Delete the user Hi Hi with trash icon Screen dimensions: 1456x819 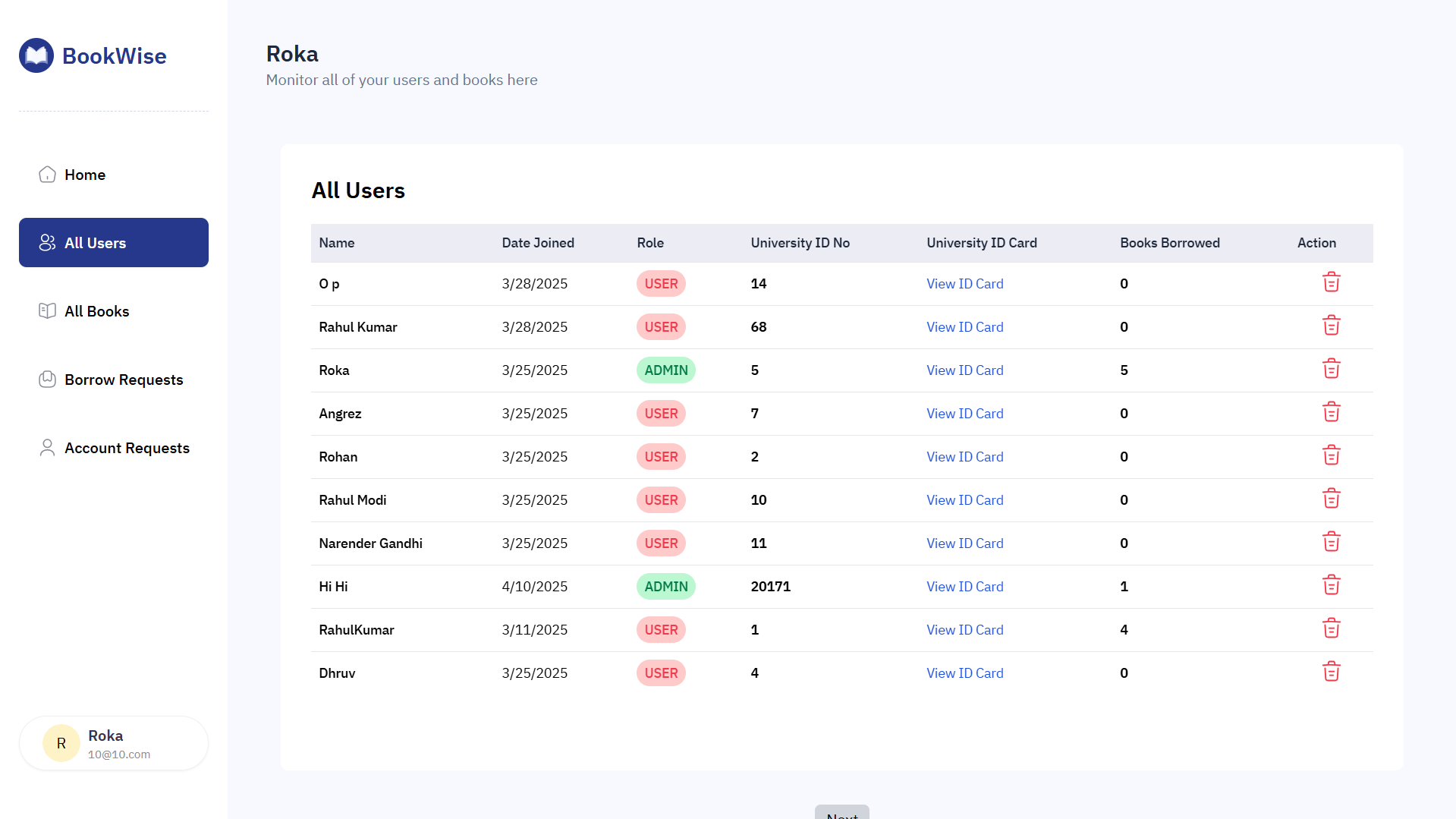tap(1332, 584)
